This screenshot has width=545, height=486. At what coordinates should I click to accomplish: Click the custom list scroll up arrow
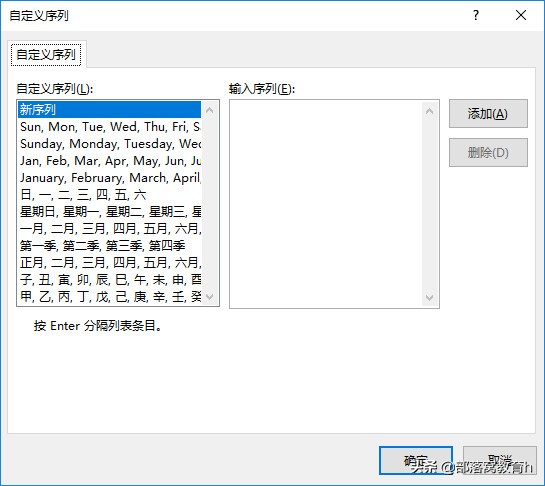(210, 110)
